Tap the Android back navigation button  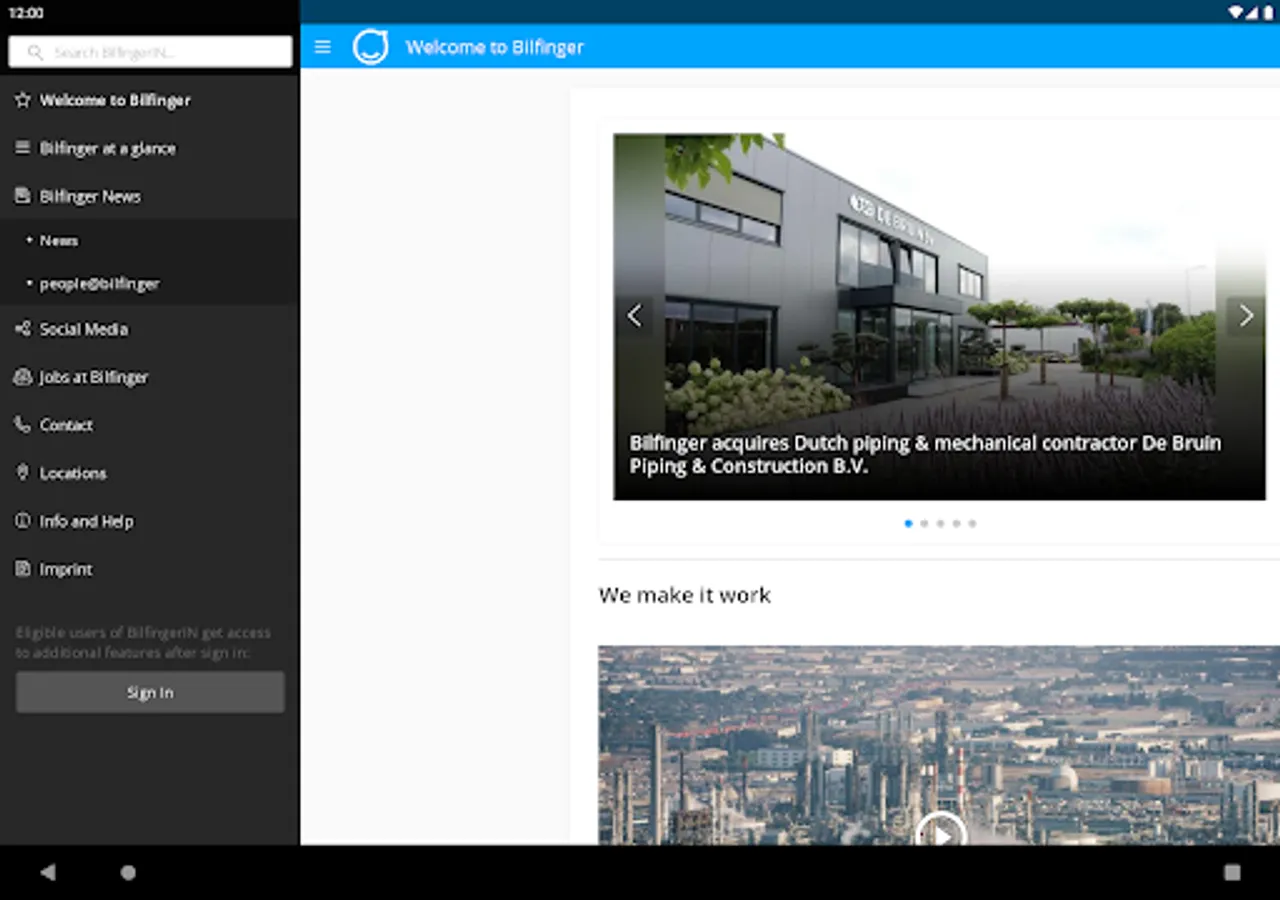tap(47, 872)
